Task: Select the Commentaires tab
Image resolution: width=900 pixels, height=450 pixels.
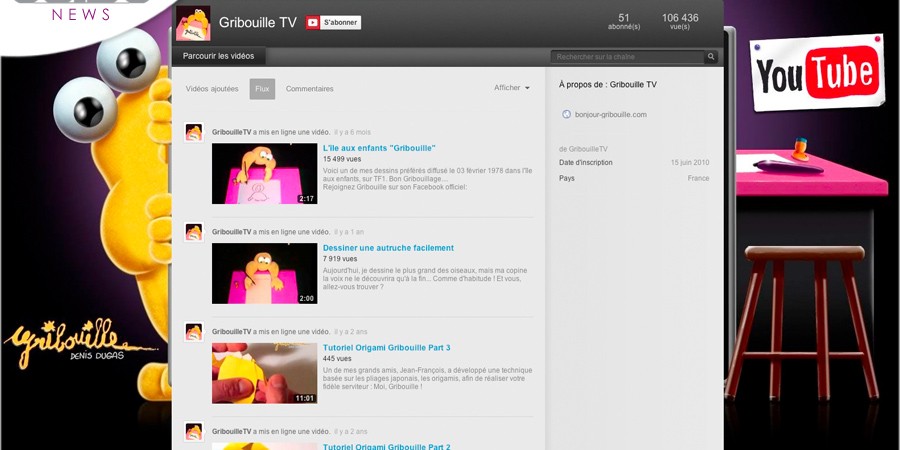Action: 309,89
